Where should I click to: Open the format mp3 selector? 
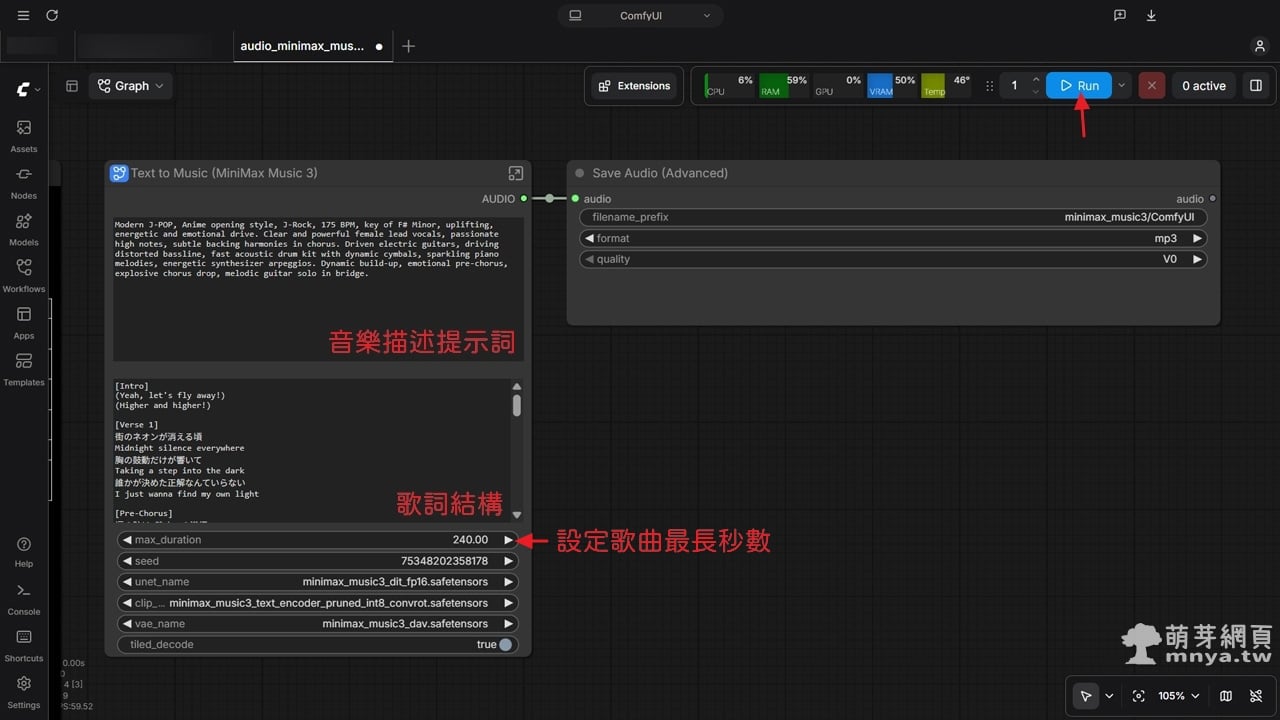(x=893, y=239)
